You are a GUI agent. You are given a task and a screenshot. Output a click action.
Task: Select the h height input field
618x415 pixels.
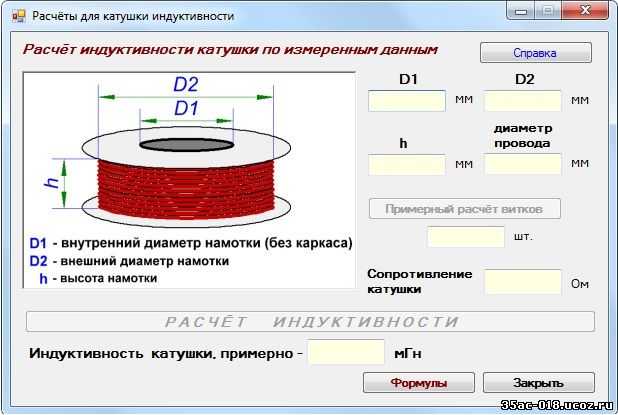(407, 165)
